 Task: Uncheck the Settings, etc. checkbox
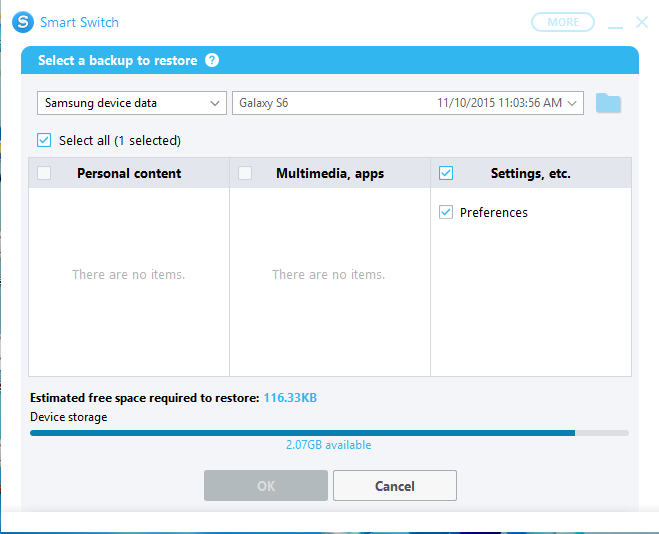click(446, 173)
